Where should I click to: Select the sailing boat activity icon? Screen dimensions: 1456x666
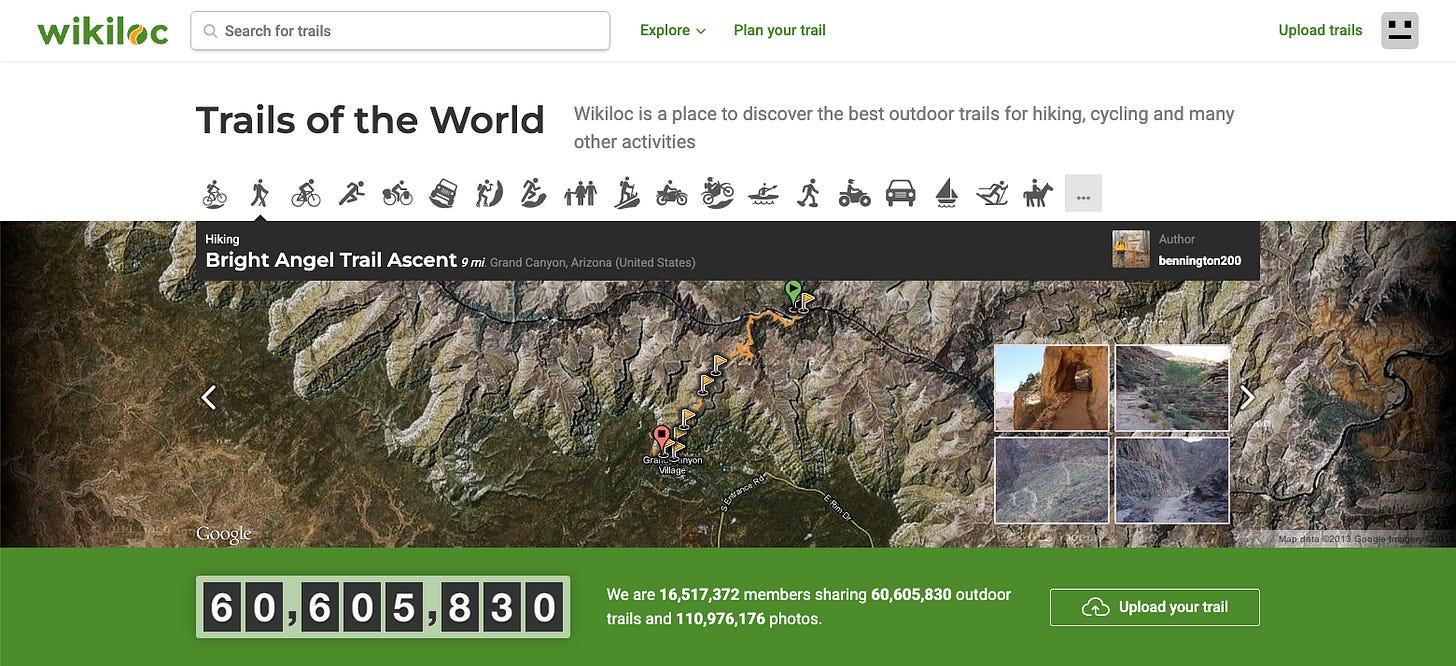point(946,193)
